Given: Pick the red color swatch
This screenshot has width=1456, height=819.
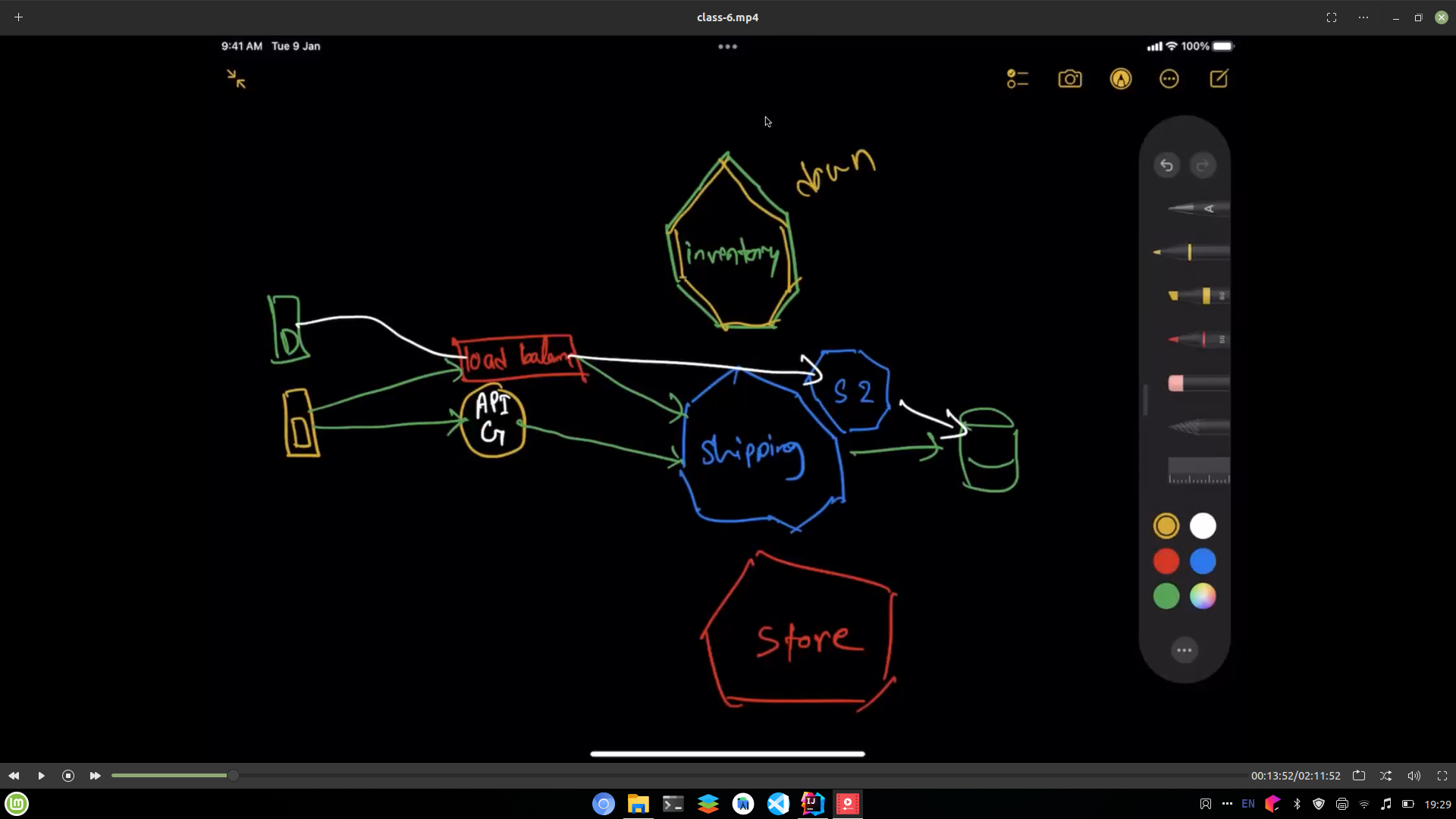Looking at the screenshot, I should tap(1166, 561).
